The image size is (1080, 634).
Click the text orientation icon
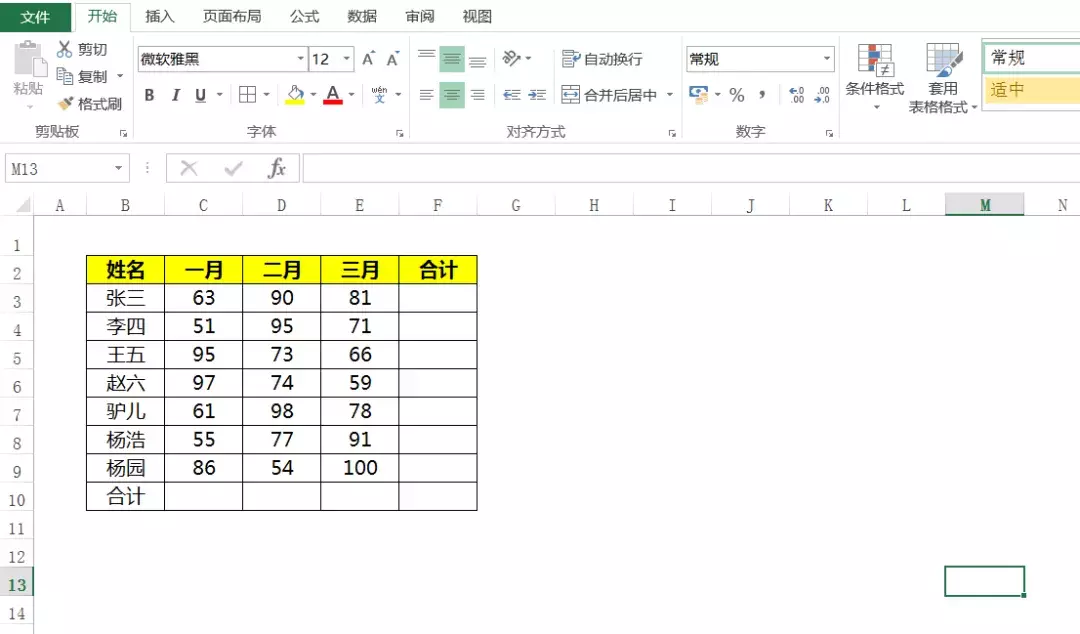tap(512, 58)
